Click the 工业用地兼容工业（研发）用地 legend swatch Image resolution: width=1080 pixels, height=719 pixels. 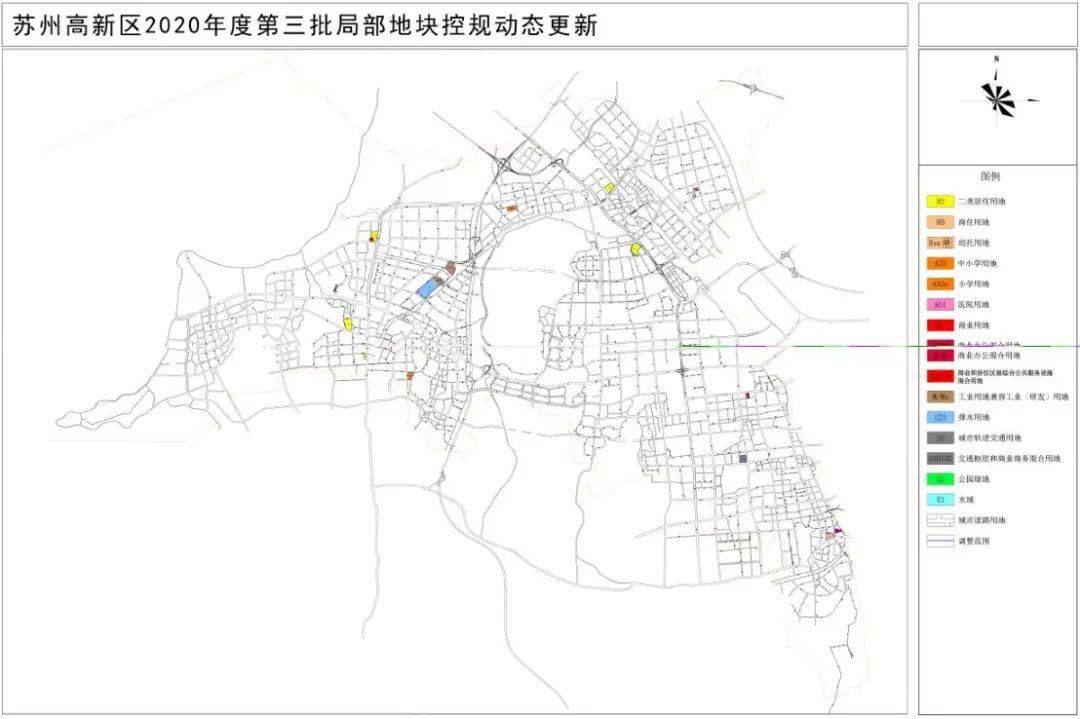point(938,399)
